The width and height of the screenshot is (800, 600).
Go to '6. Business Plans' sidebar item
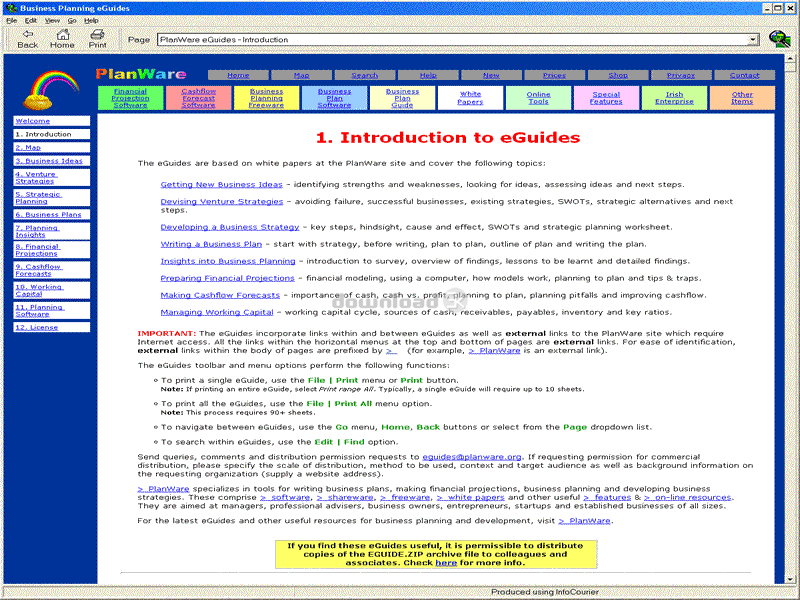(x=48, y=214)
